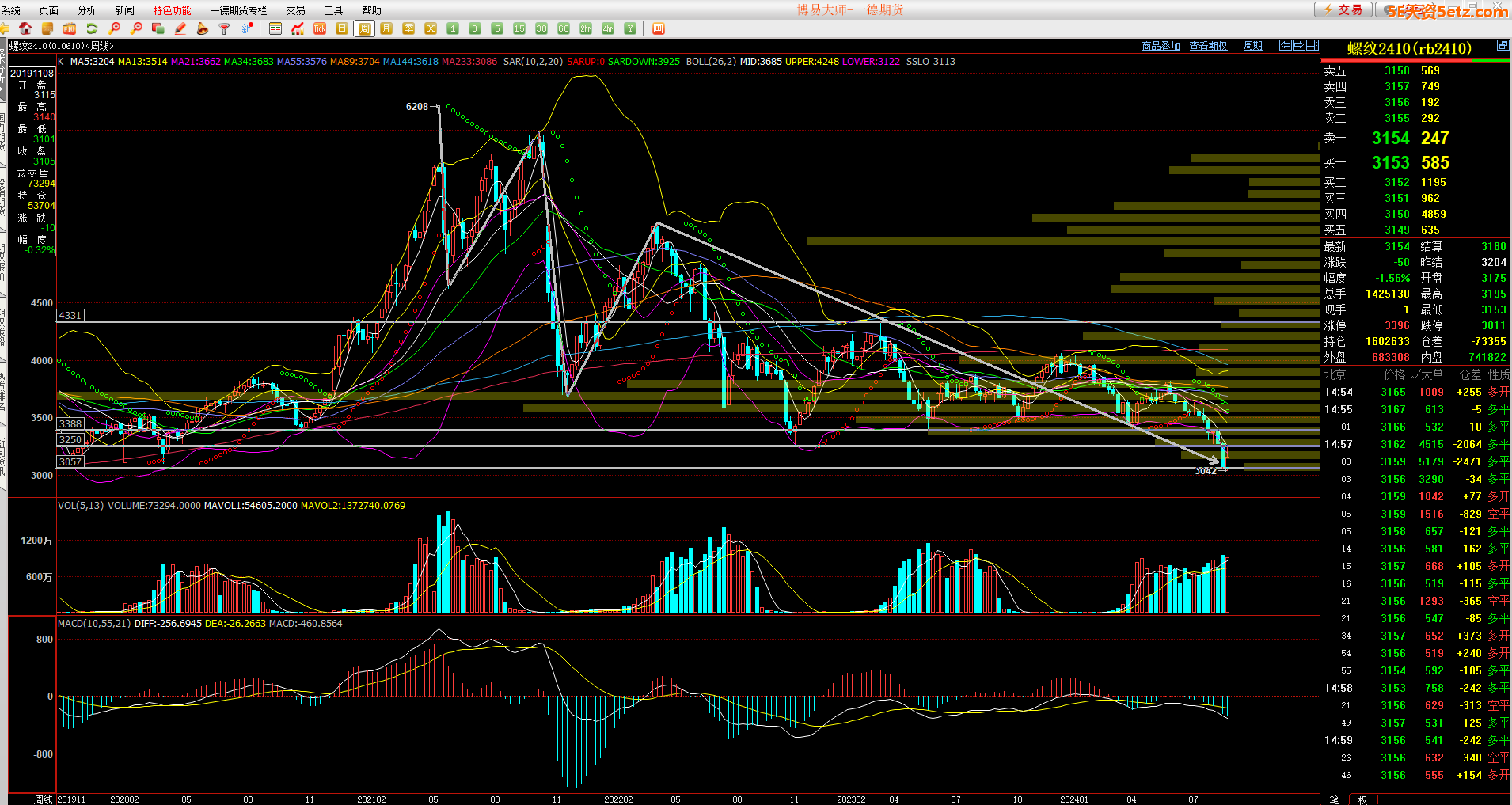Click the 查看期权 link
1512x805 pixels.
pyautogui.click(x=1208, y=46)
